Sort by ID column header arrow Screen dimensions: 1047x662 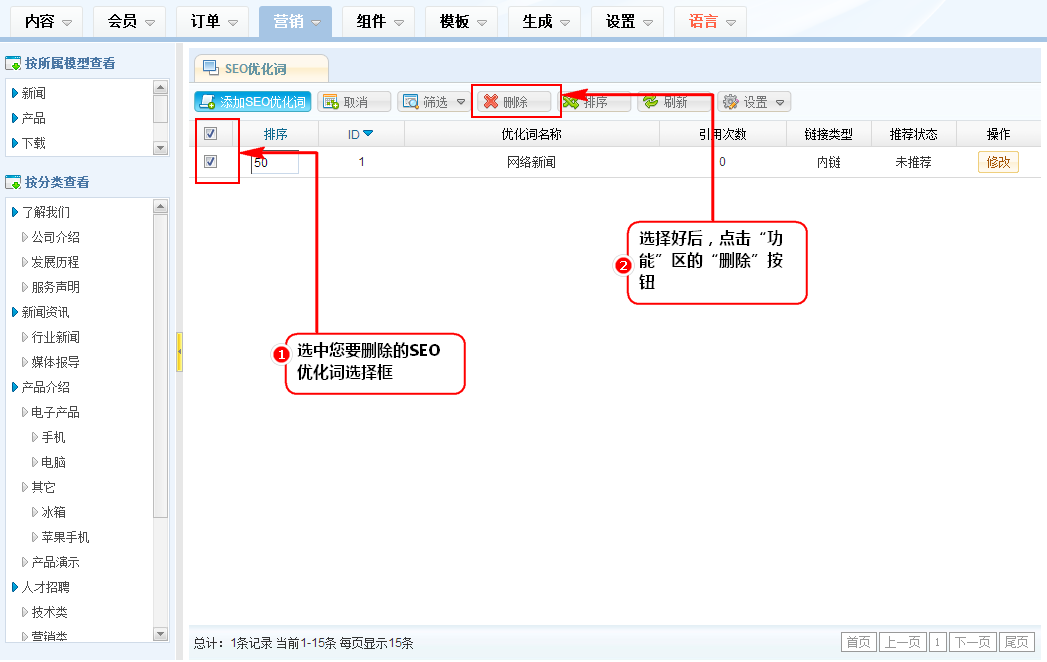click(x=368, y=134)
